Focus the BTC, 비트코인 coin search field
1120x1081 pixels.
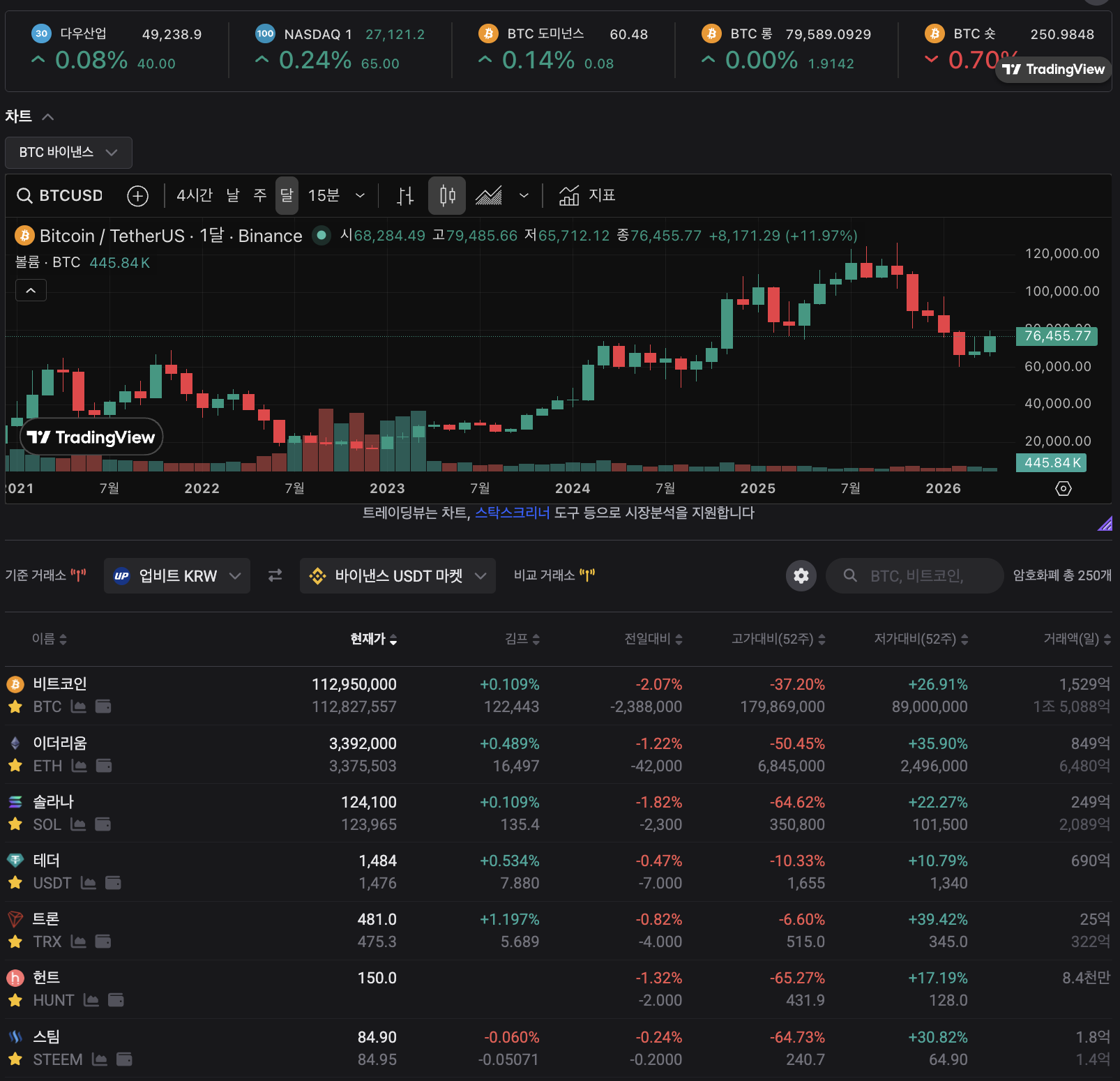coord(914,575)
